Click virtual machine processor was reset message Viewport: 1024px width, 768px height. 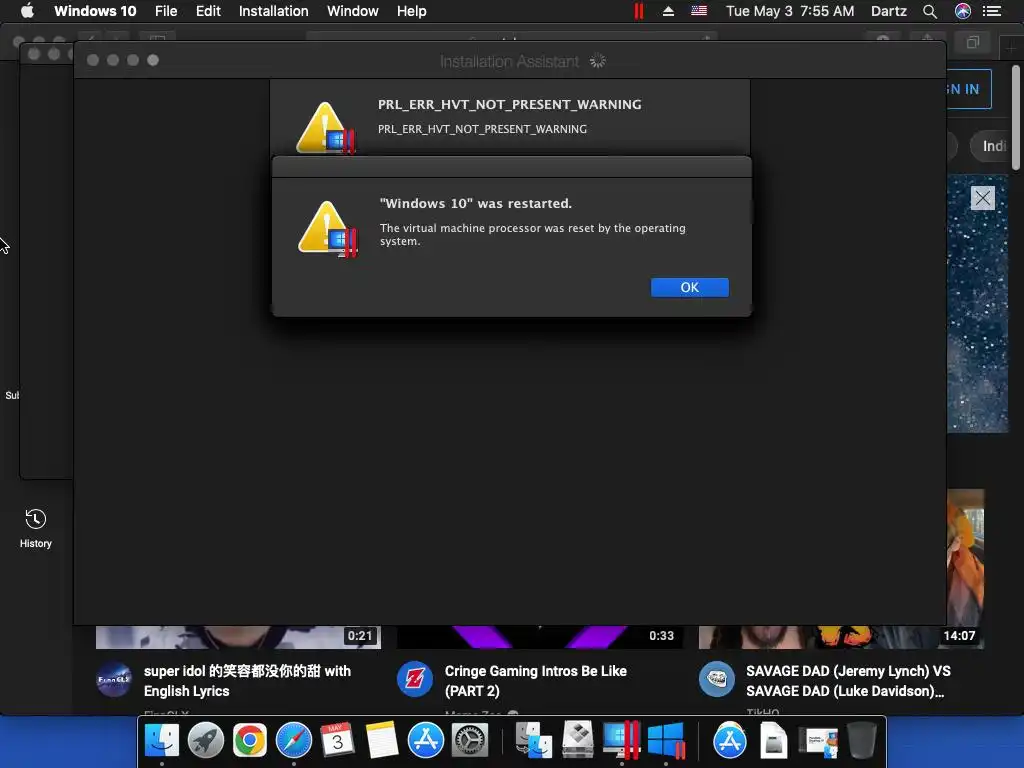point(532,234)
